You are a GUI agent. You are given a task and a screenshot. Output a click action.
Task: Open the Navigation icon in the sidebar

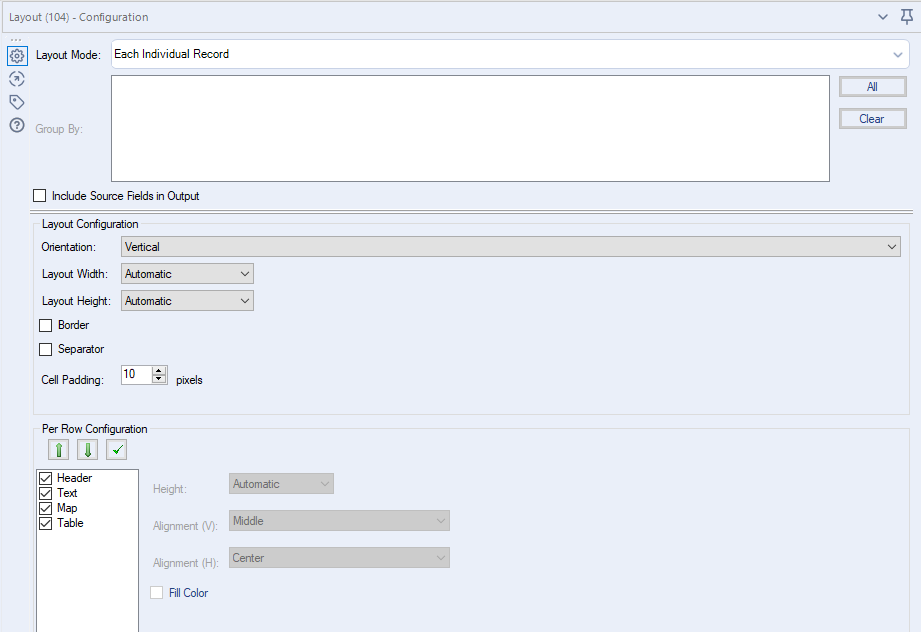coord(16,79)
